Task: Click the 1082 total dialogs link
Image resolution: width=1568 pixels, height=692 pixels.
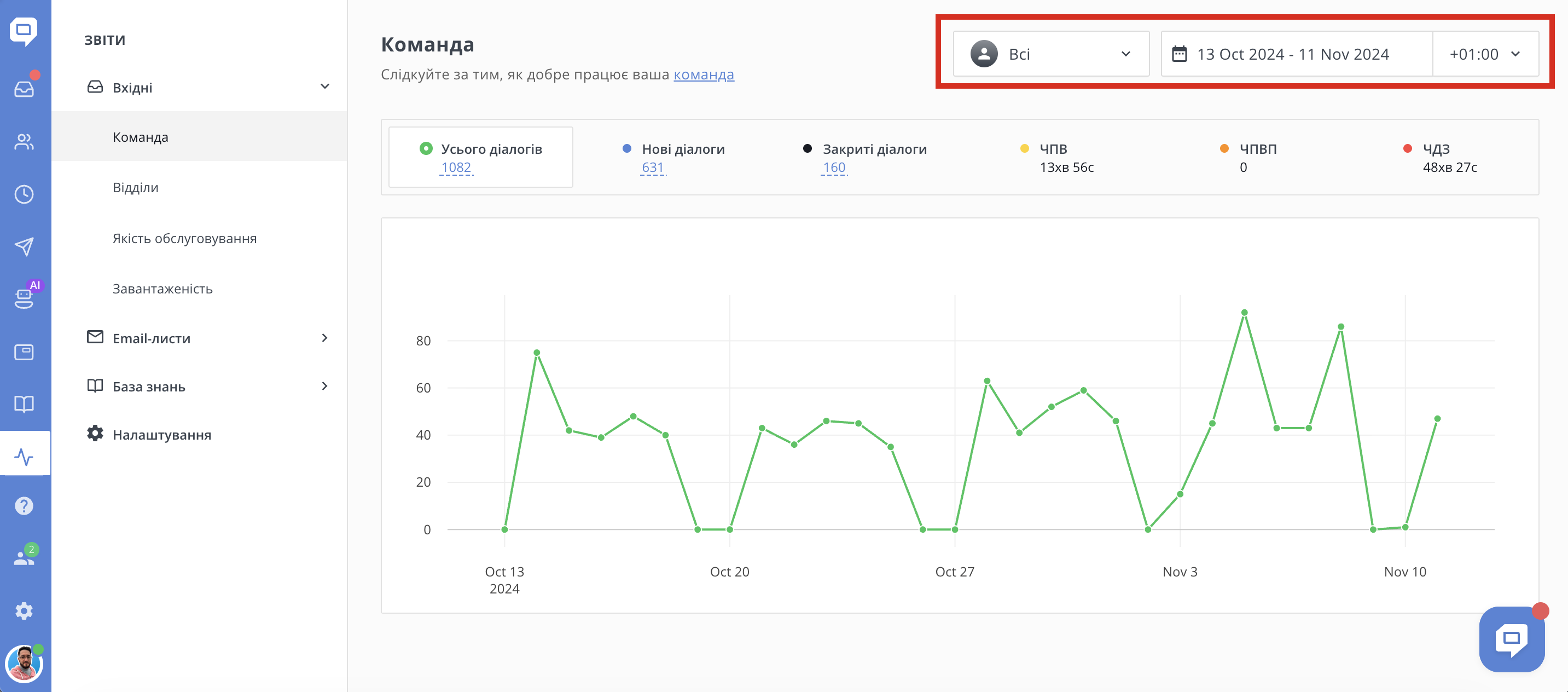Action: coord(456,168)
